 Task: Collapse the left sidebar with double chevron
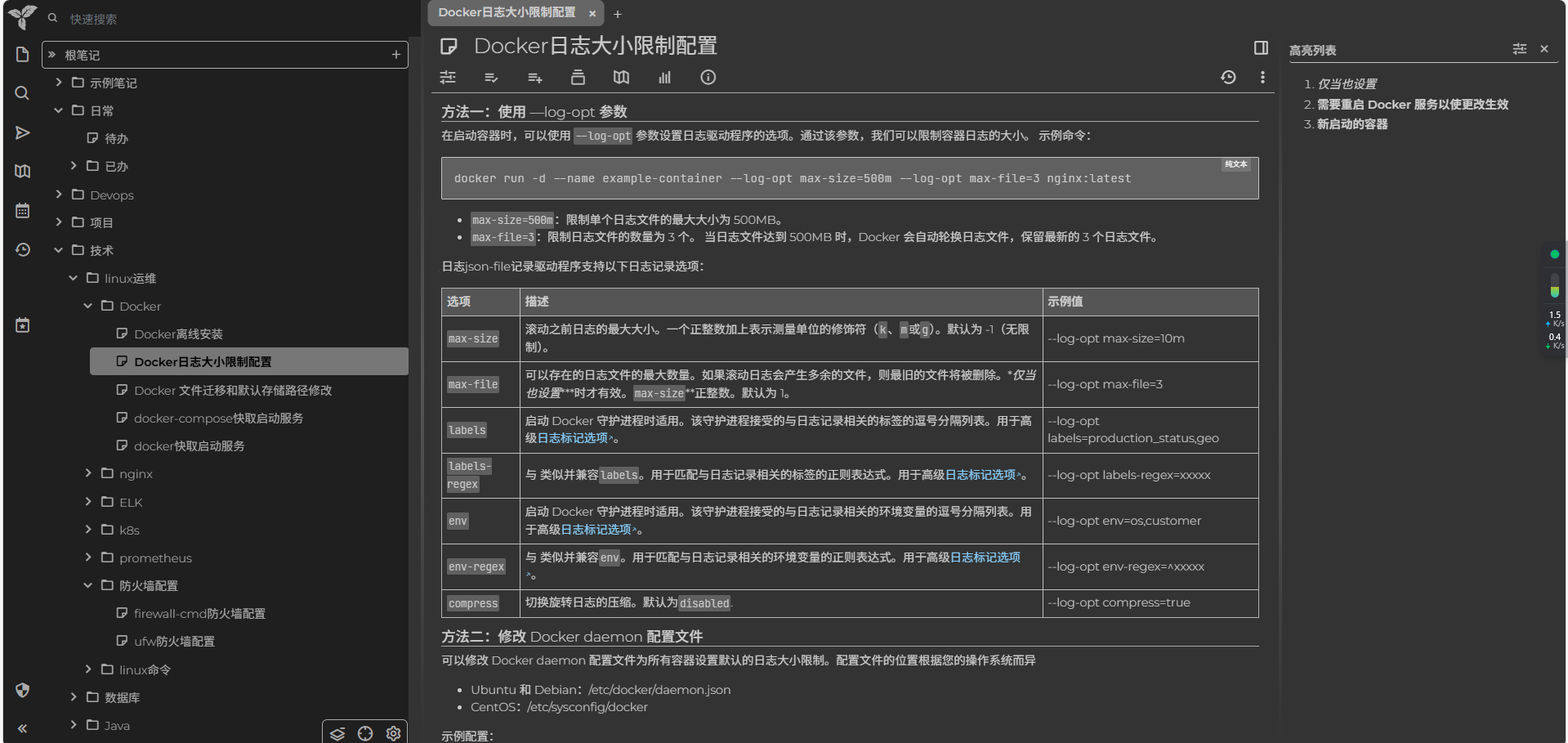[22, 727]
